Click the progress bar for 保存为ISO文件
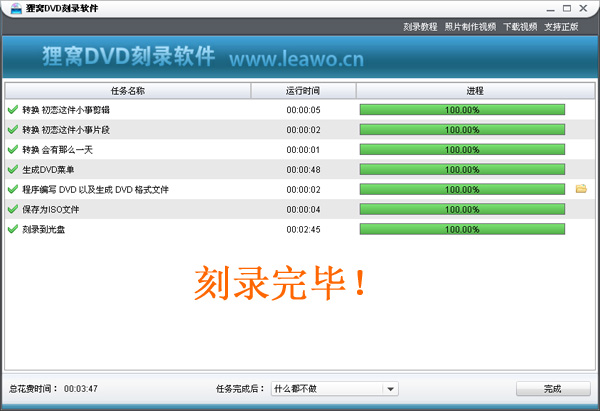 pos(462,209)
